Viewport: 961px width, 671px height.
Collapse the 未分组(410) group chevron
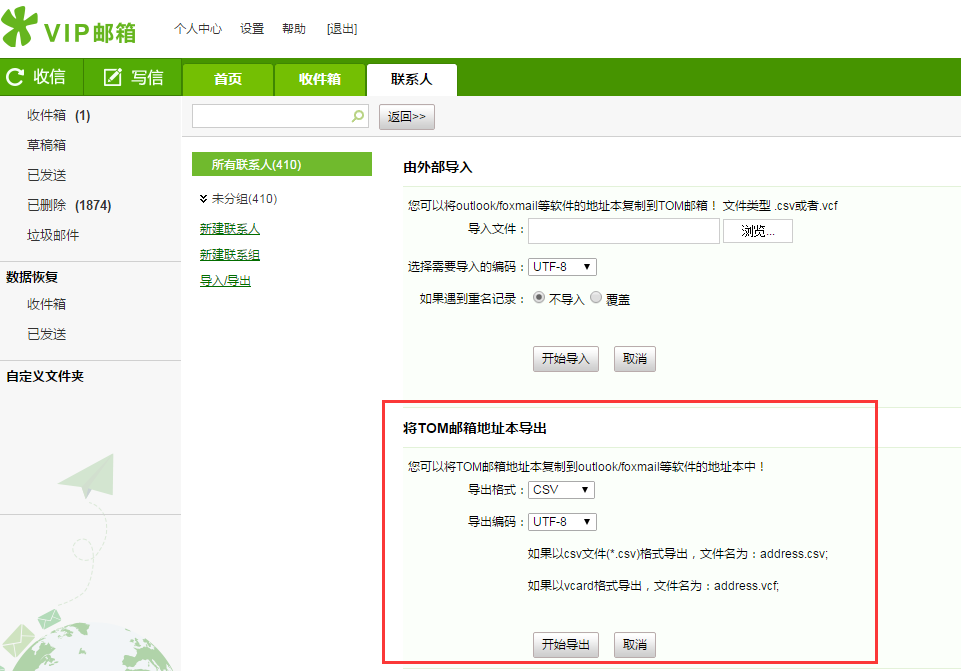point(203,199)
